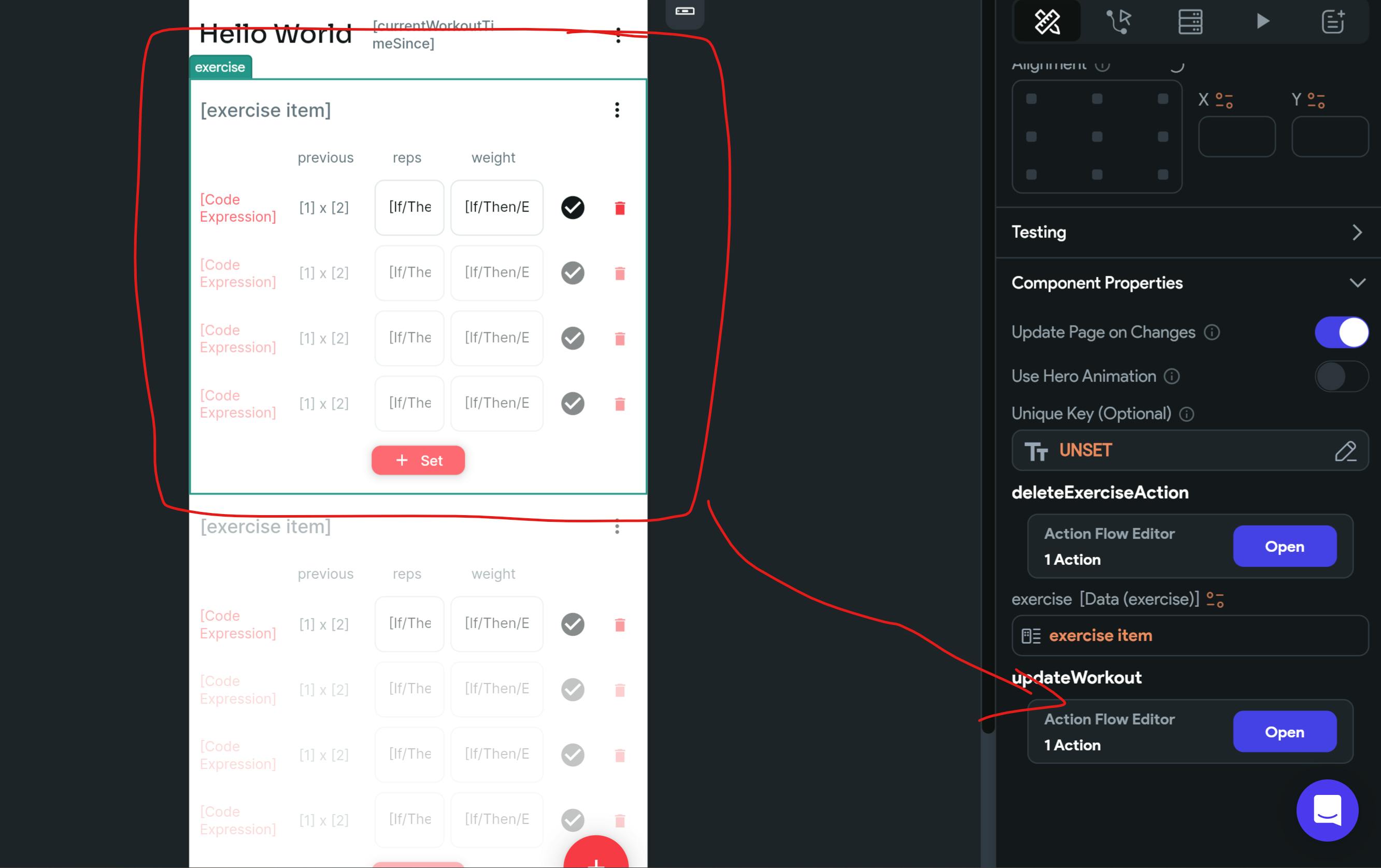Select the design properties ruler-pencil tab
The width and height of the screenshot is (1381, 868).
coord(1047,22)
